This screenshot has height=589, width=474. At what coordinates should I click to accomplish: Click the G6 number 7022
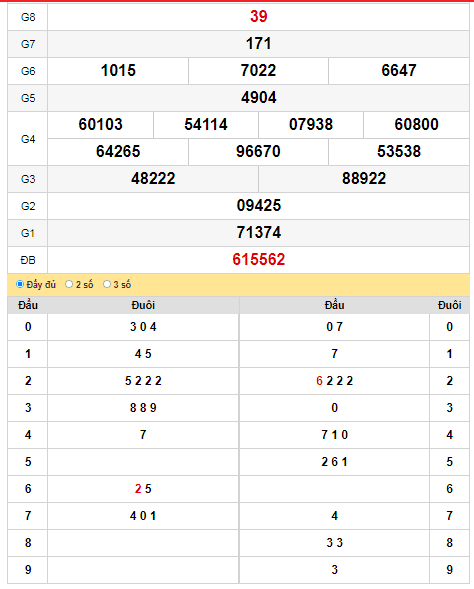point(258,71)
